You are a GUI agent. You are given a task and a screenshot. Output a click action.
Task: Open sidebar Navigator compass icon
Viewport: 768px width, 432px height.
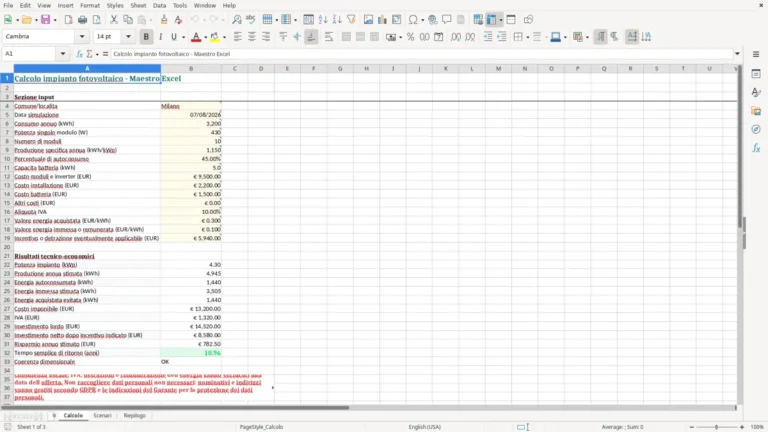pyautogui.click(x=756, y=129)
